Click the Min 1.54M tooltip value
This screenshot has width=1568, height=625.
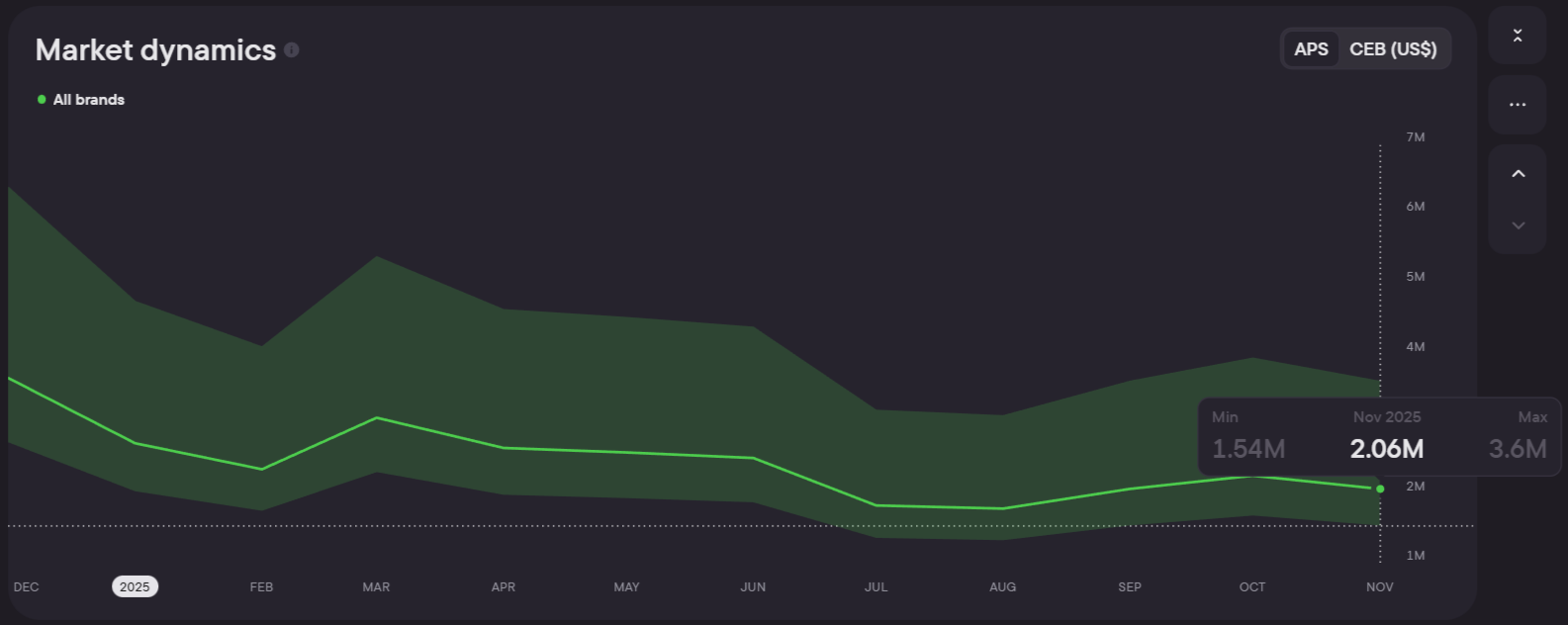click(1248, 449)
